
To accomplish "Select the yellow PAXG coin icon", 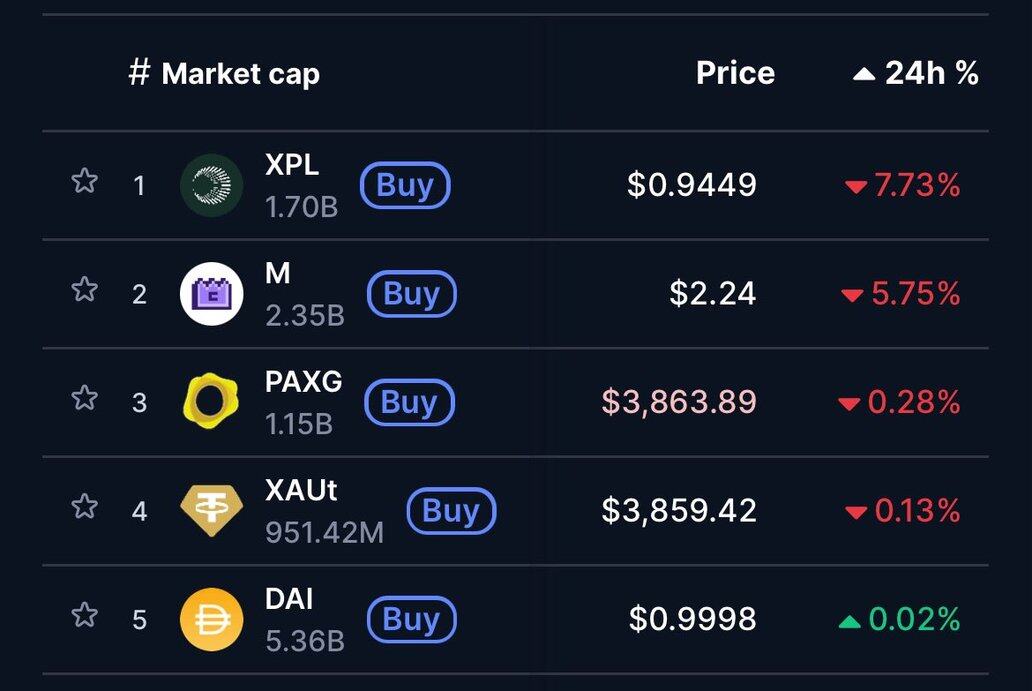I will pyautogui.click(x=211, y=402).
